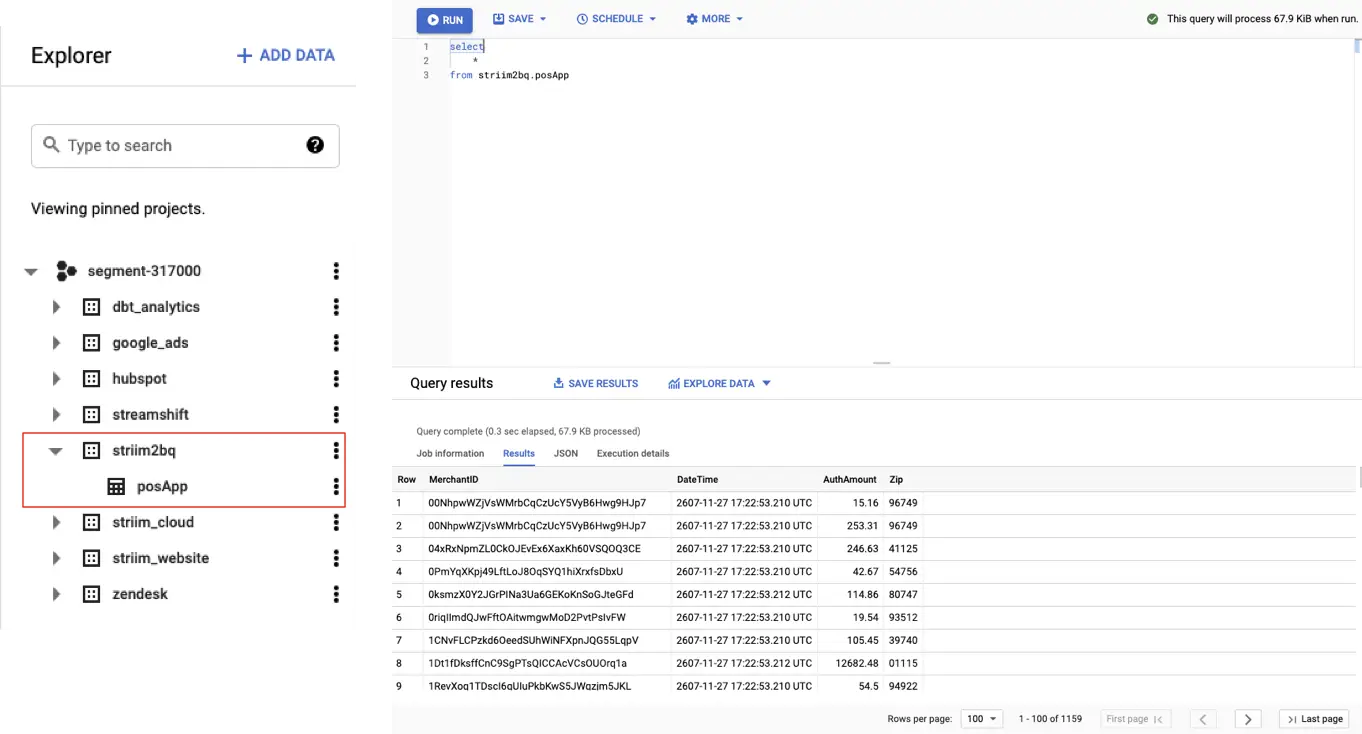Click the posApp table icon
The width and height of the screenshot is (1362, 734).
pos(116,487)
